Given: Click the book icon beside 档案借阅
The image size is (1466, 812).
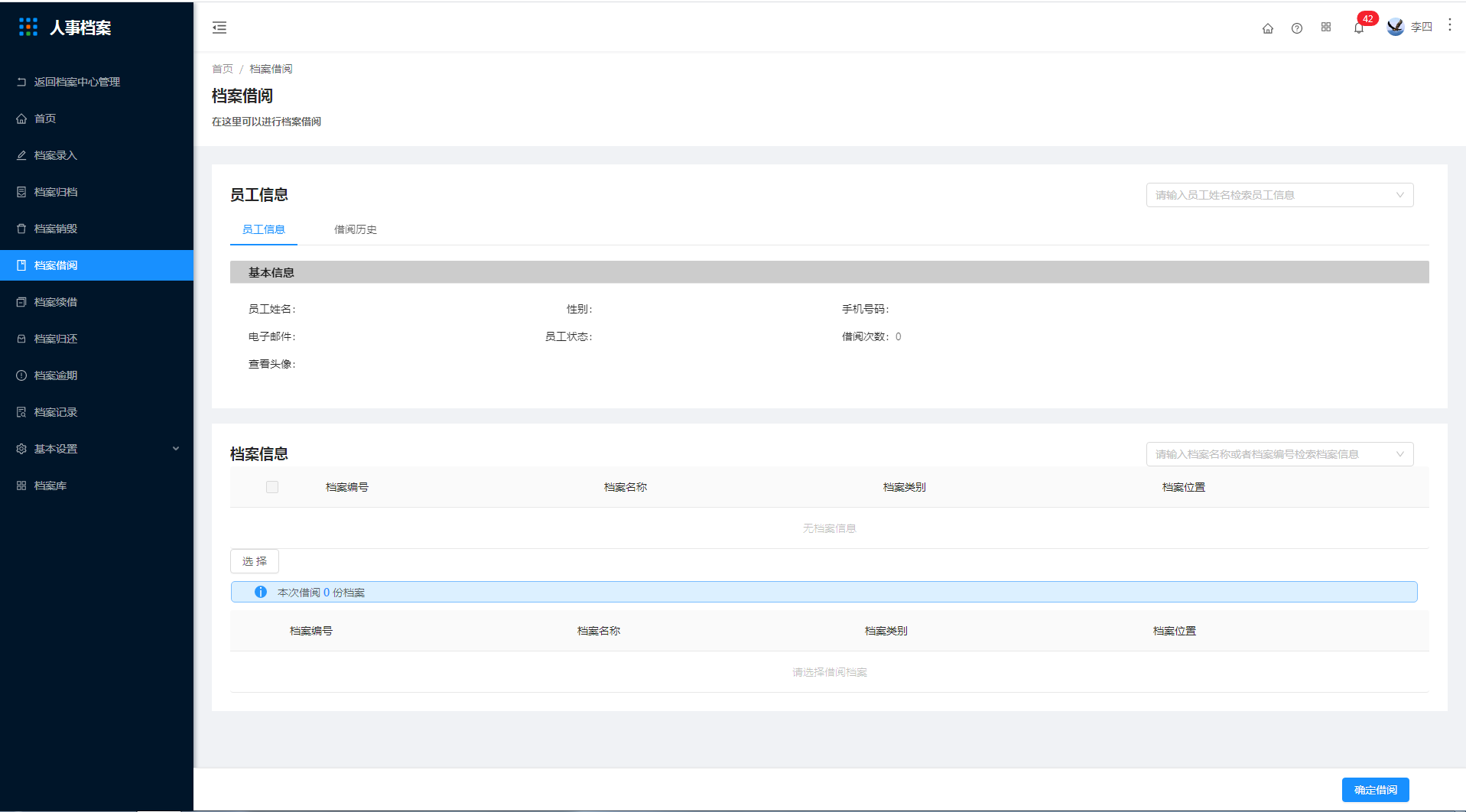Looking at the screenshot, I should [21, 265].
